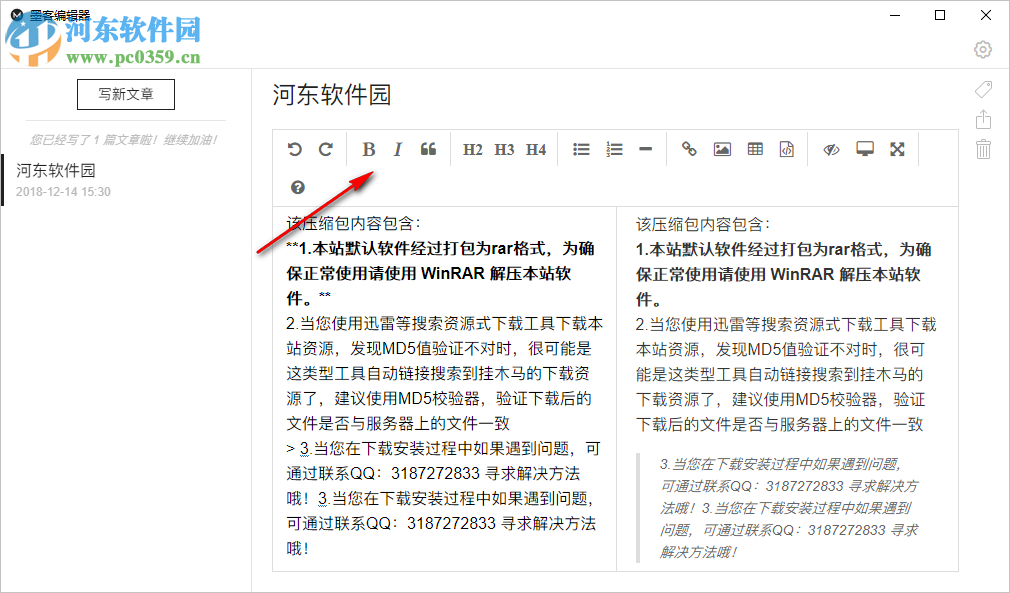1010x593 pixels.
Task: Apply H2 heading style
Action: point(472,148)
